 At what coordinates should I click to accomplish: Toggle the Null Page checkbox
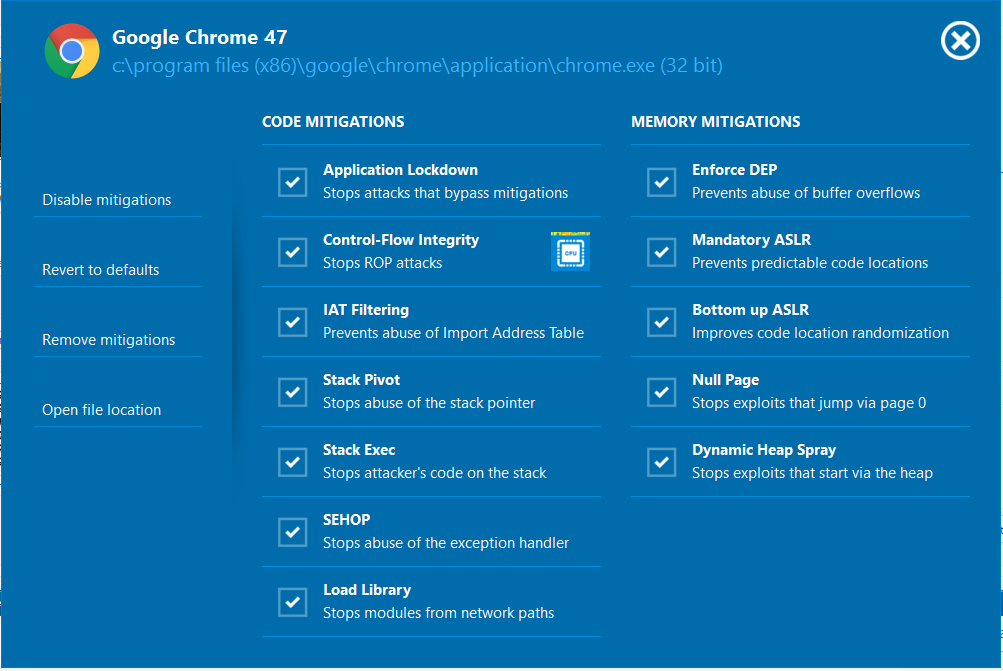[x=661, y=392]
